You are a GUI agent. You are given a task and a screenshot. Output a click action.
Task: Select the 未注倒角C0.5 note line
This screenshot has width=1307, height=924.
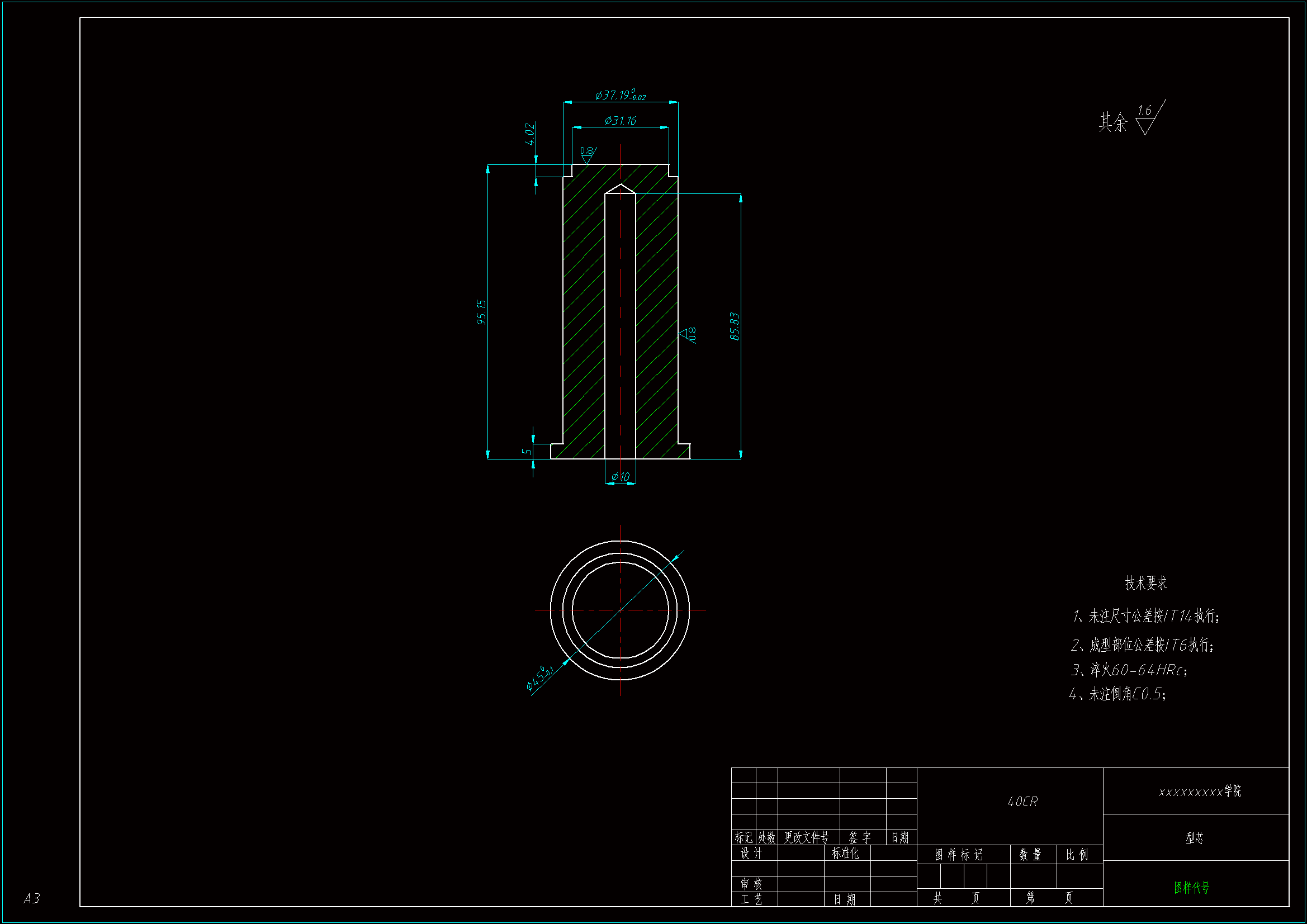[x=1117, y=694]
